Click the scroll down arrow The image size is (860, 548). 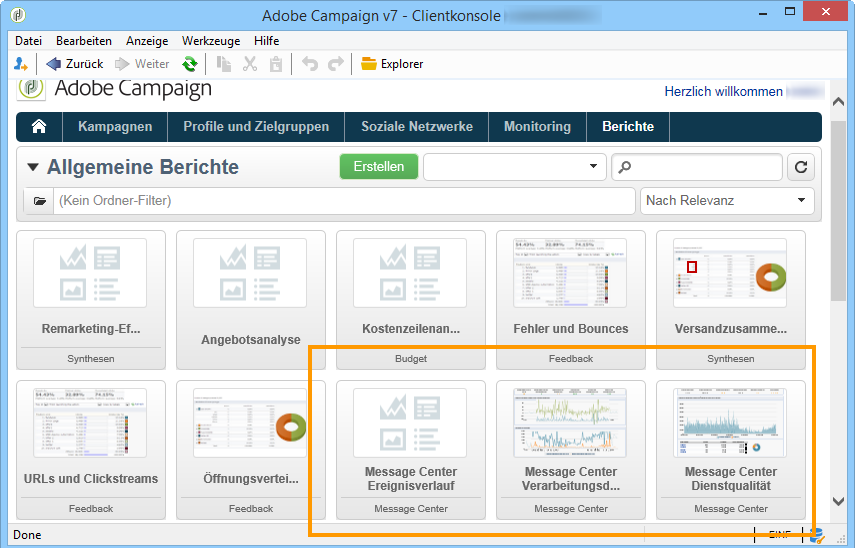838,501
